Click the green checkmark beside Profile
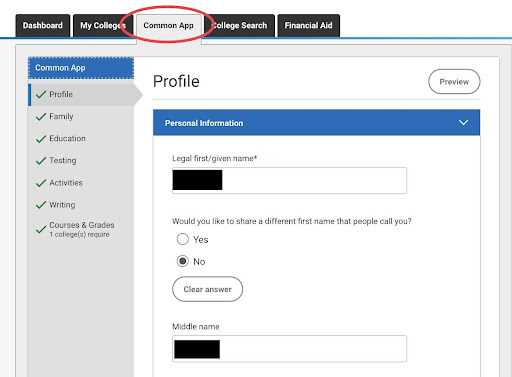 pos(41,95)
